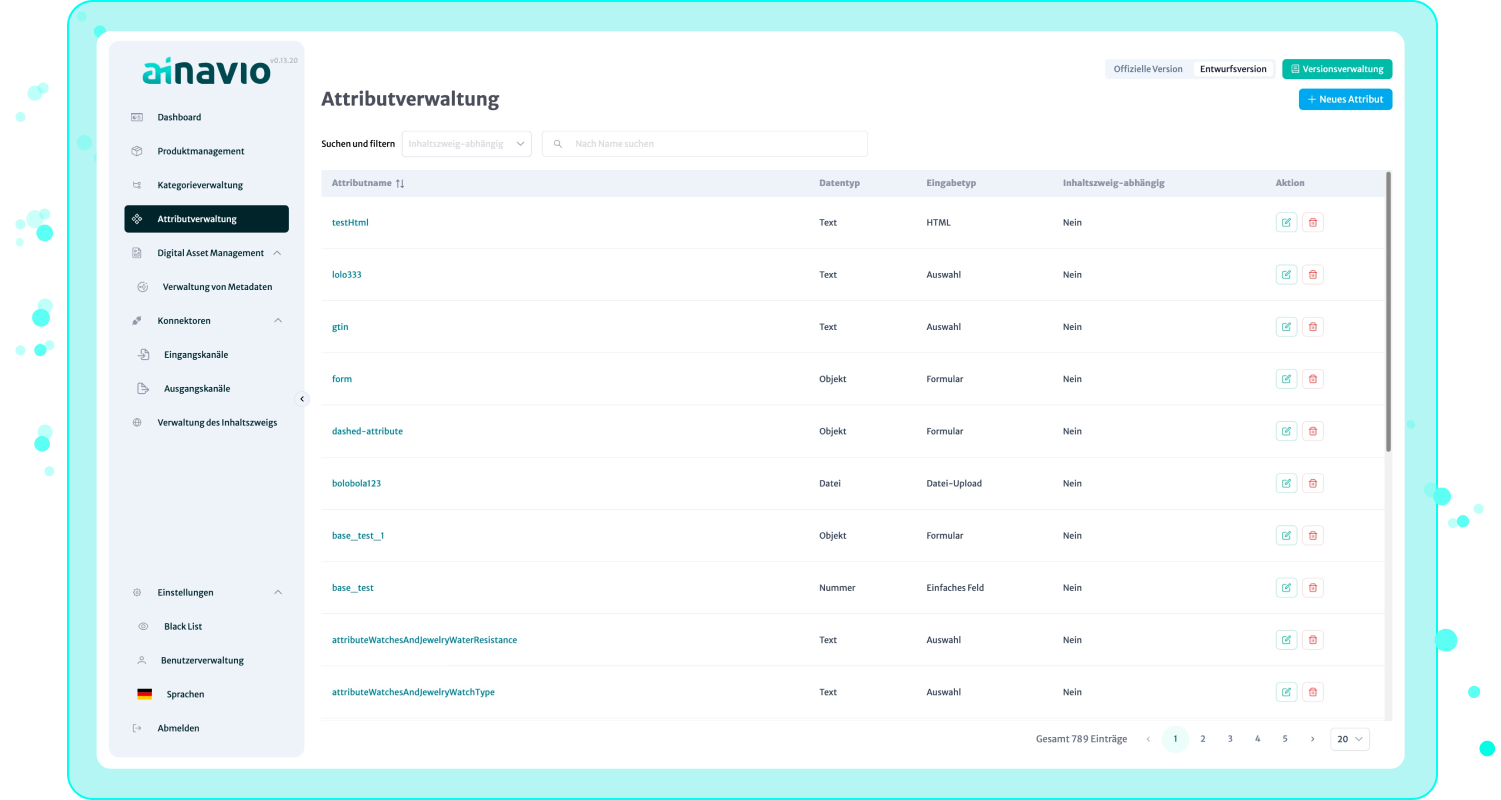Click the Abmelden logout icon
Image resolution: width=1501 pixels, height=800 pixels.
click(x=137, y=728)
